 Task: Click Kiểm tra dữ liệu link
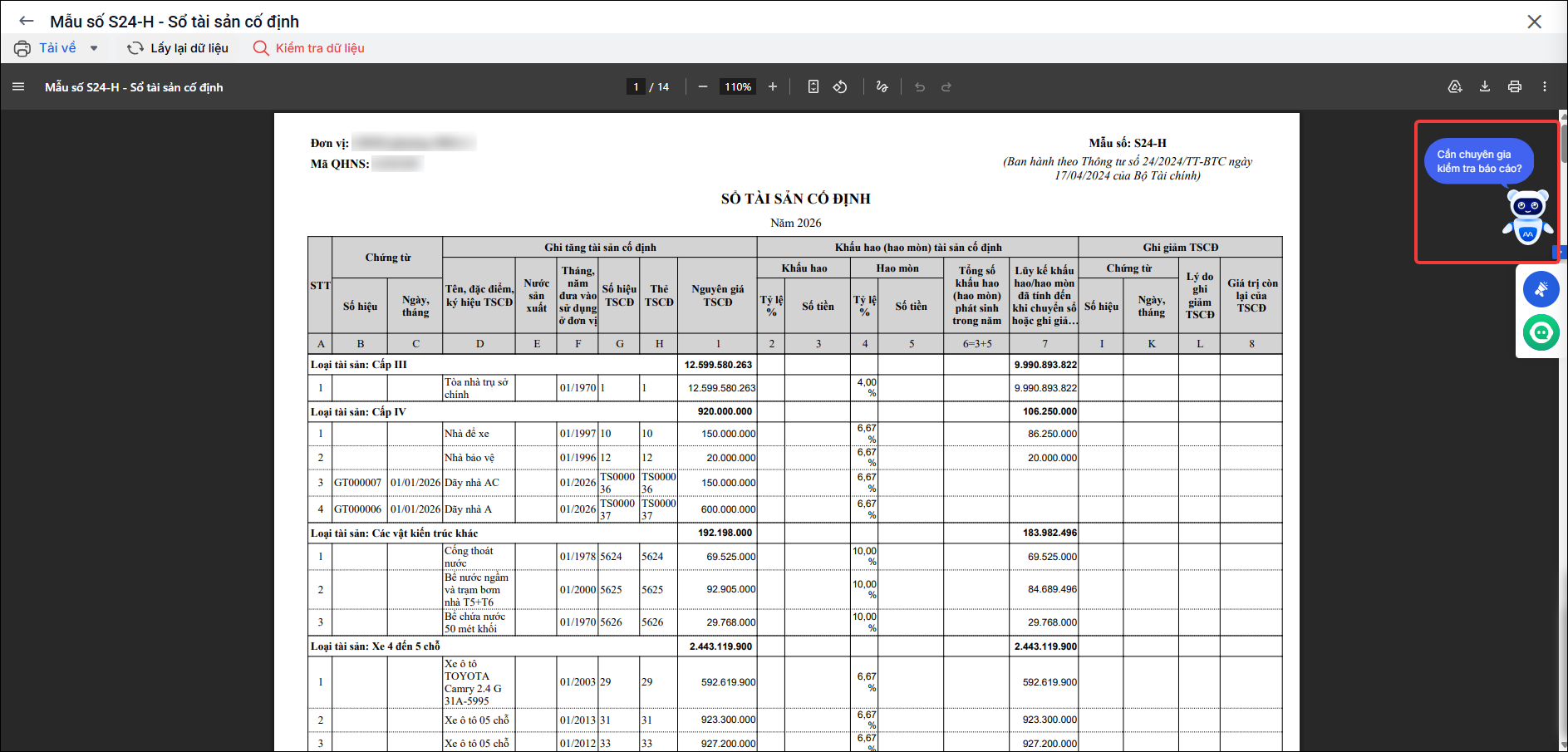click(x=309, y=48)
